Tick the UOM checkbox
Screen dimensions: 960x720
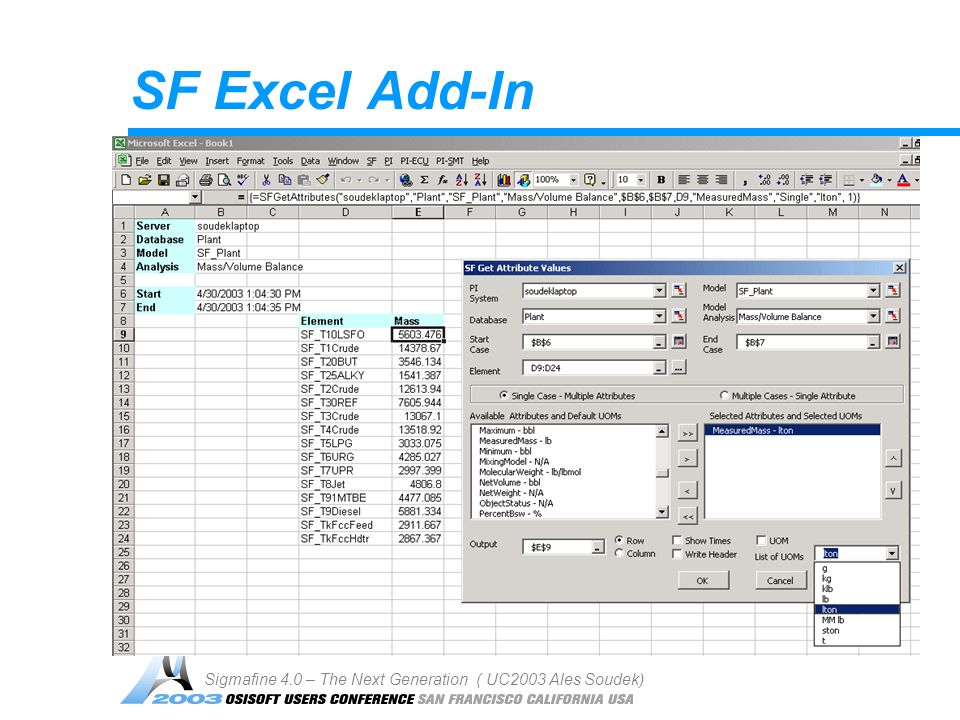pos(773,541)
